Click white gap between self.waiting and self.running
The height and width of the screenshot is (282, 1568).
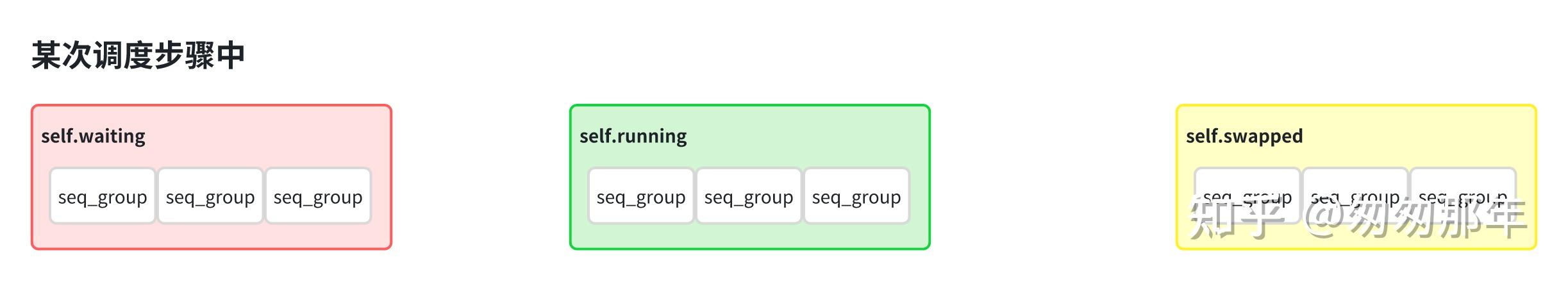tap(481, 177)
